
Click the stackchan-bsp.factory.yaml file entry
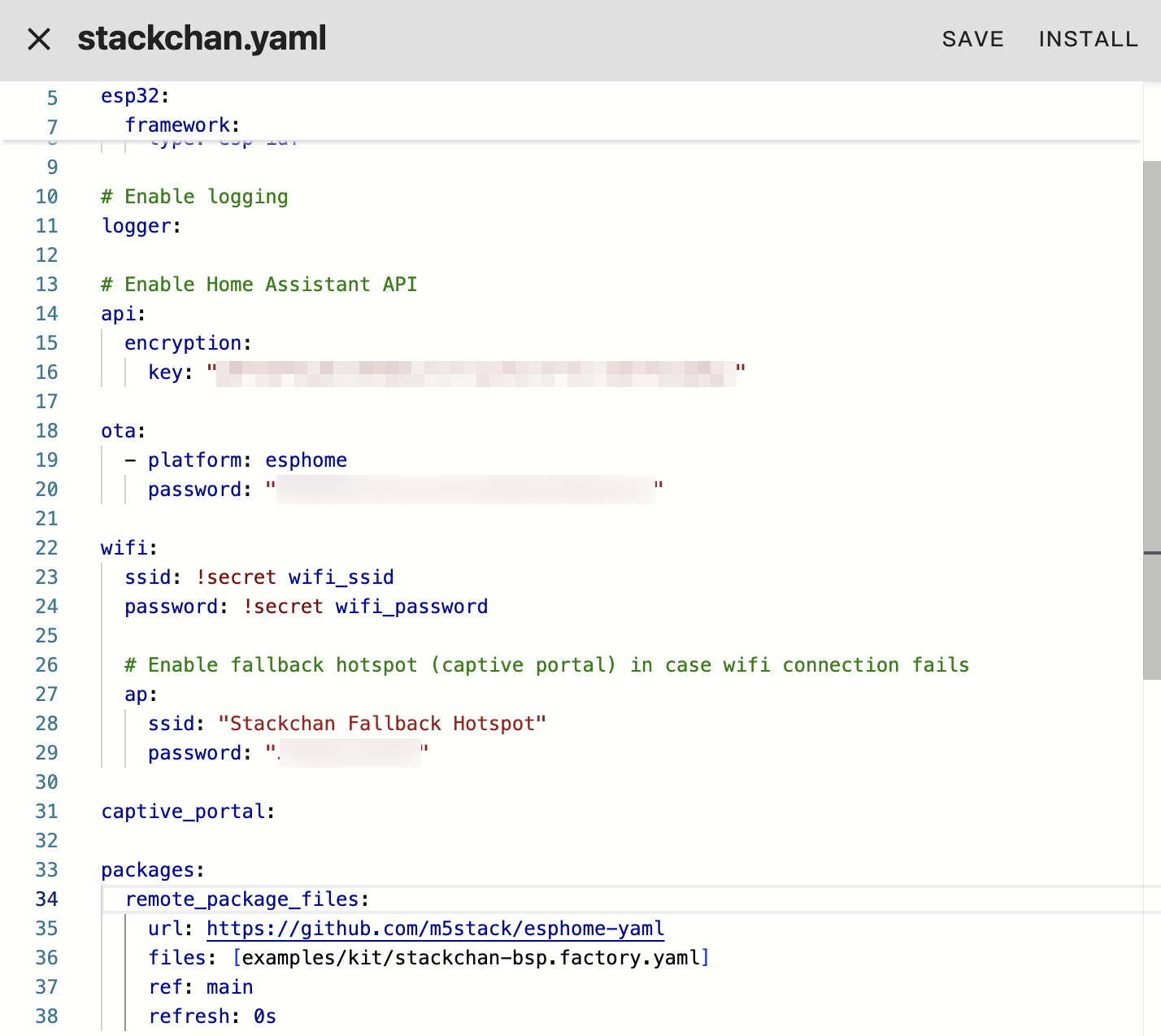click(471, 958)
